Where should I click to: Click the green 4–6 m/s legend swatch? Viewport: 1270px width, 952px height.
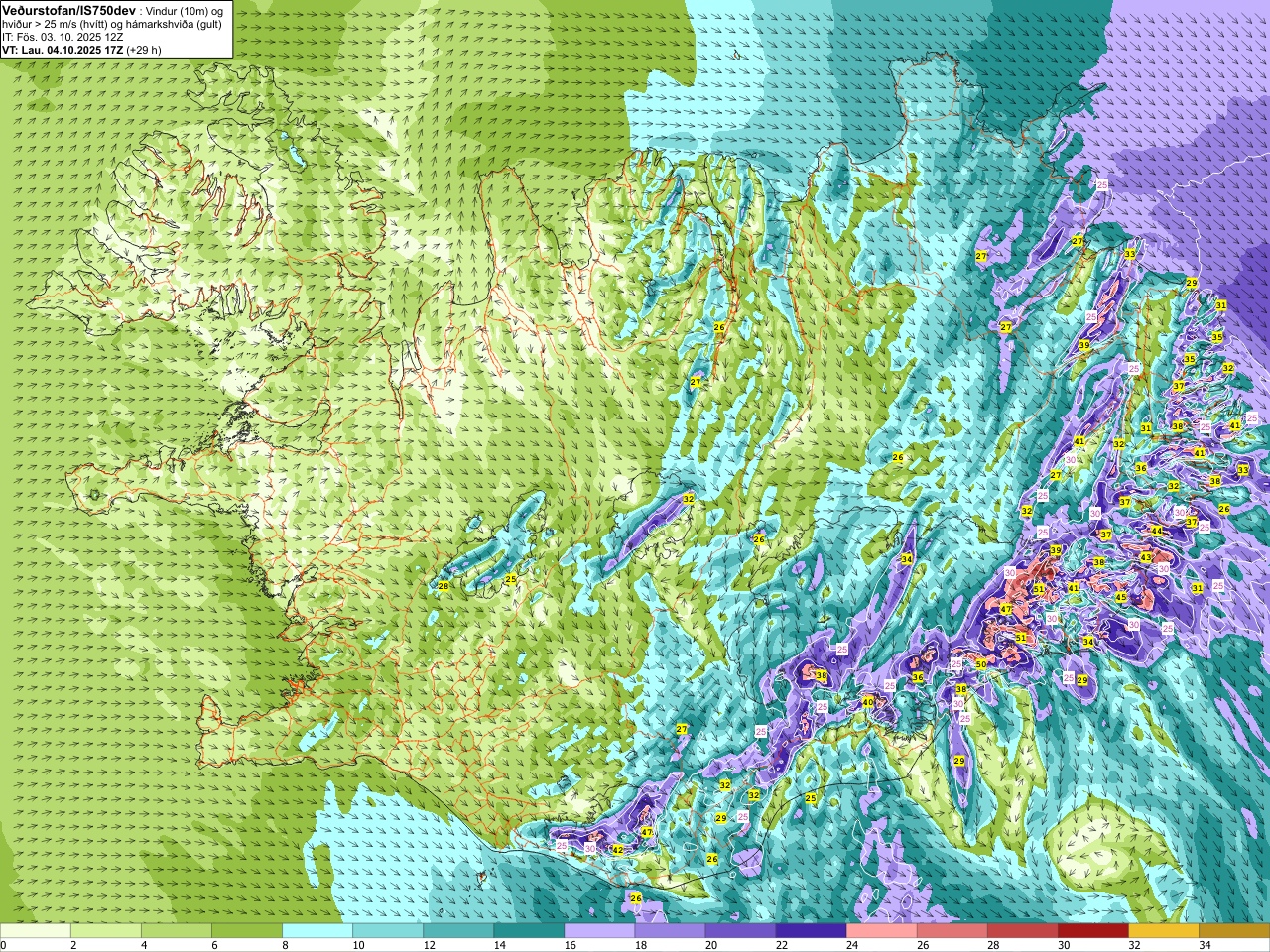coord(177,931)
